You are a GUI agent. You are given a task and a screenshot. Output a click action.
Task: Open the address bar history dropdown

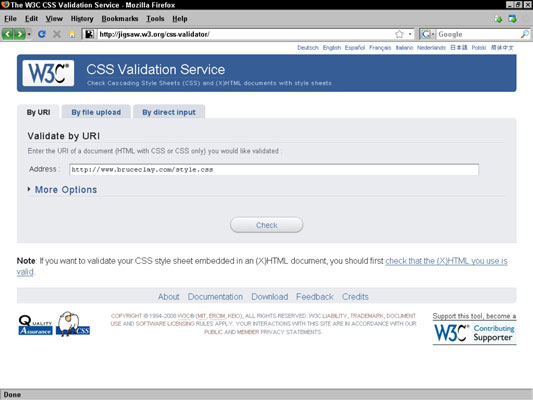[410, 34]
